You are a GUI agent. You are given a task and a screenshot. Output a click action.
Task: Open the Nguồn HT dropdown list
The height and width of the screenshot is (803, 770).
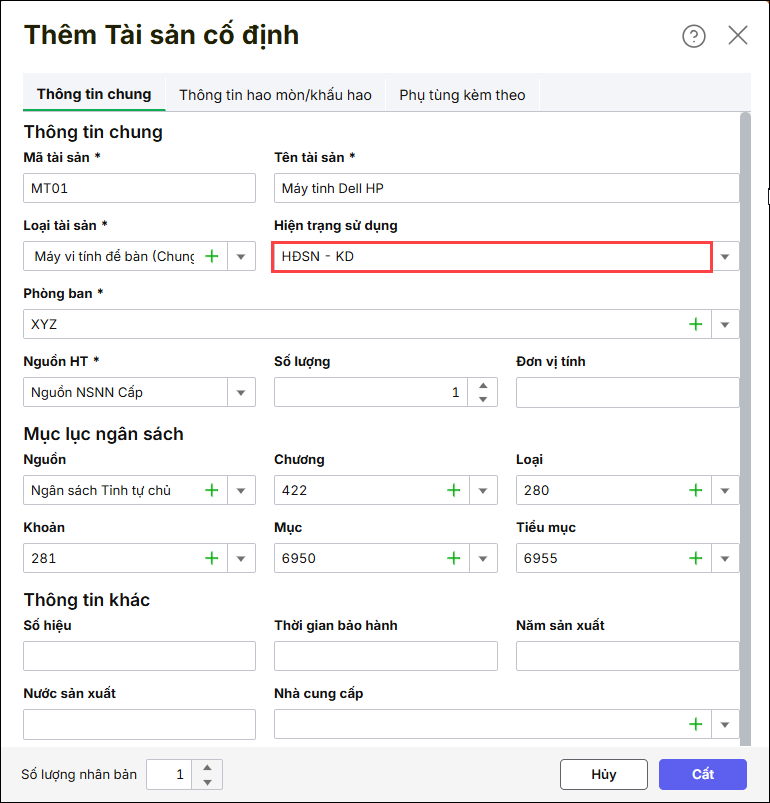tap(241, 393)
